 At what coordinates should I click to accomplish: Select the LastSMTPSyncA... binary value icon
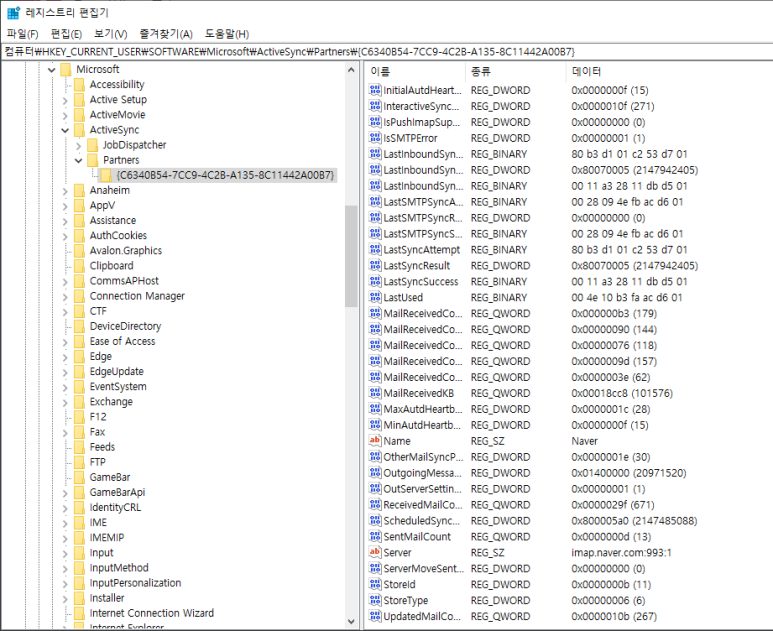point(375,202)
